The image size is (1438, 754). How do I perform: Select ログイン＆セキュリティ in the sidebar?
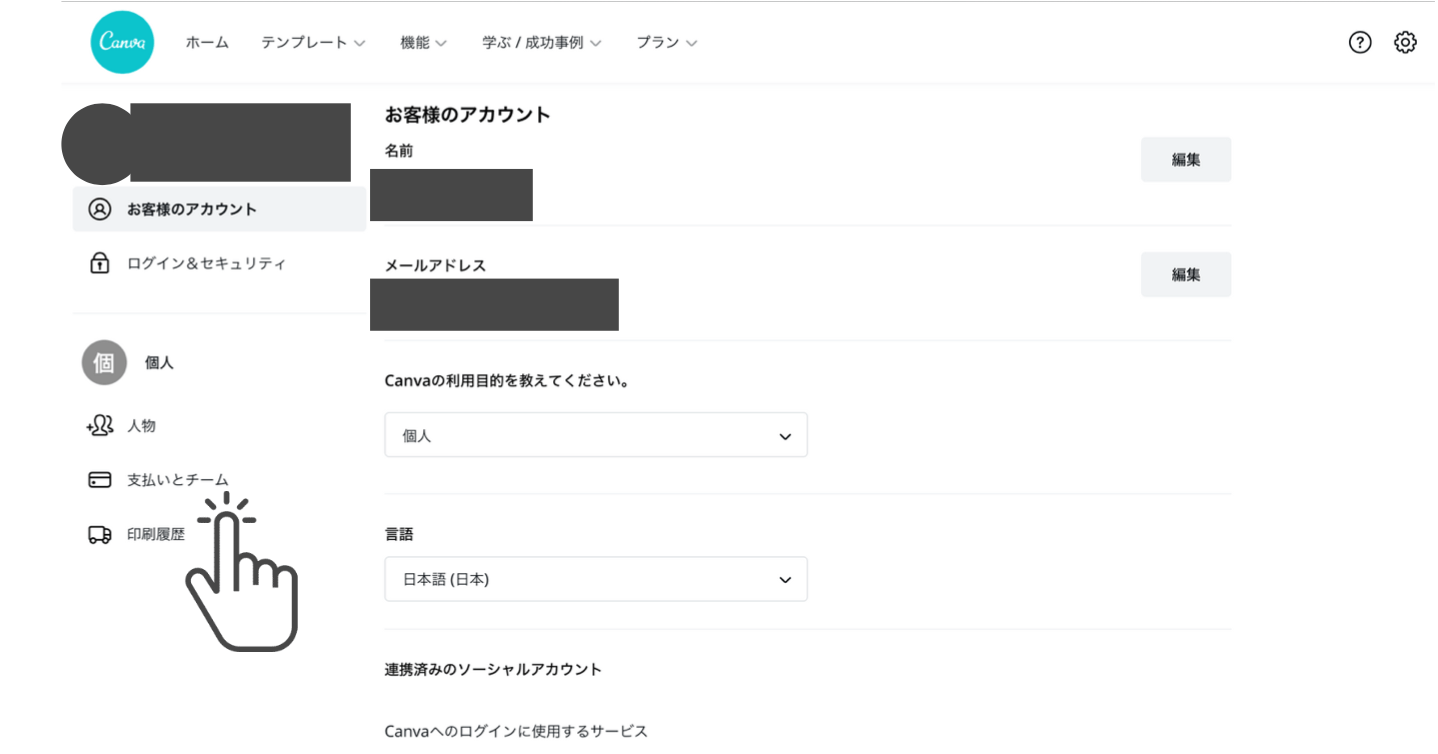pos(206,264)
